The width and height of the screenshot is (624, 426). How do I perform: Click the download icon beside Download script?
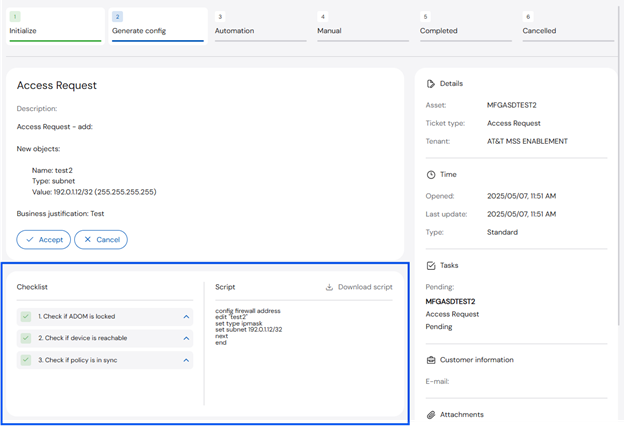pyautogui.click(x=329, y=287)
